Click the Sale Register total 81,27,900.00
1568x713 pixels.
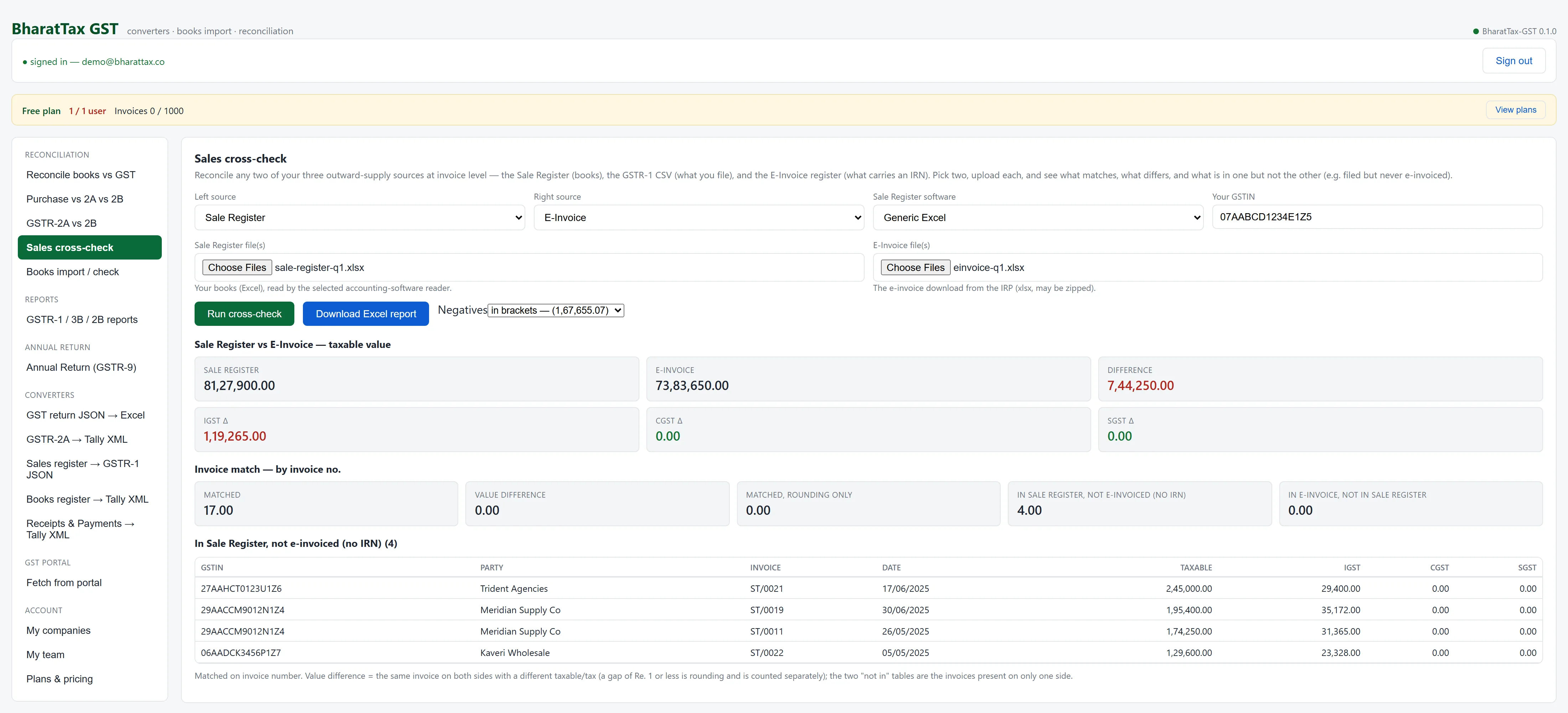(x=239, y=385)
